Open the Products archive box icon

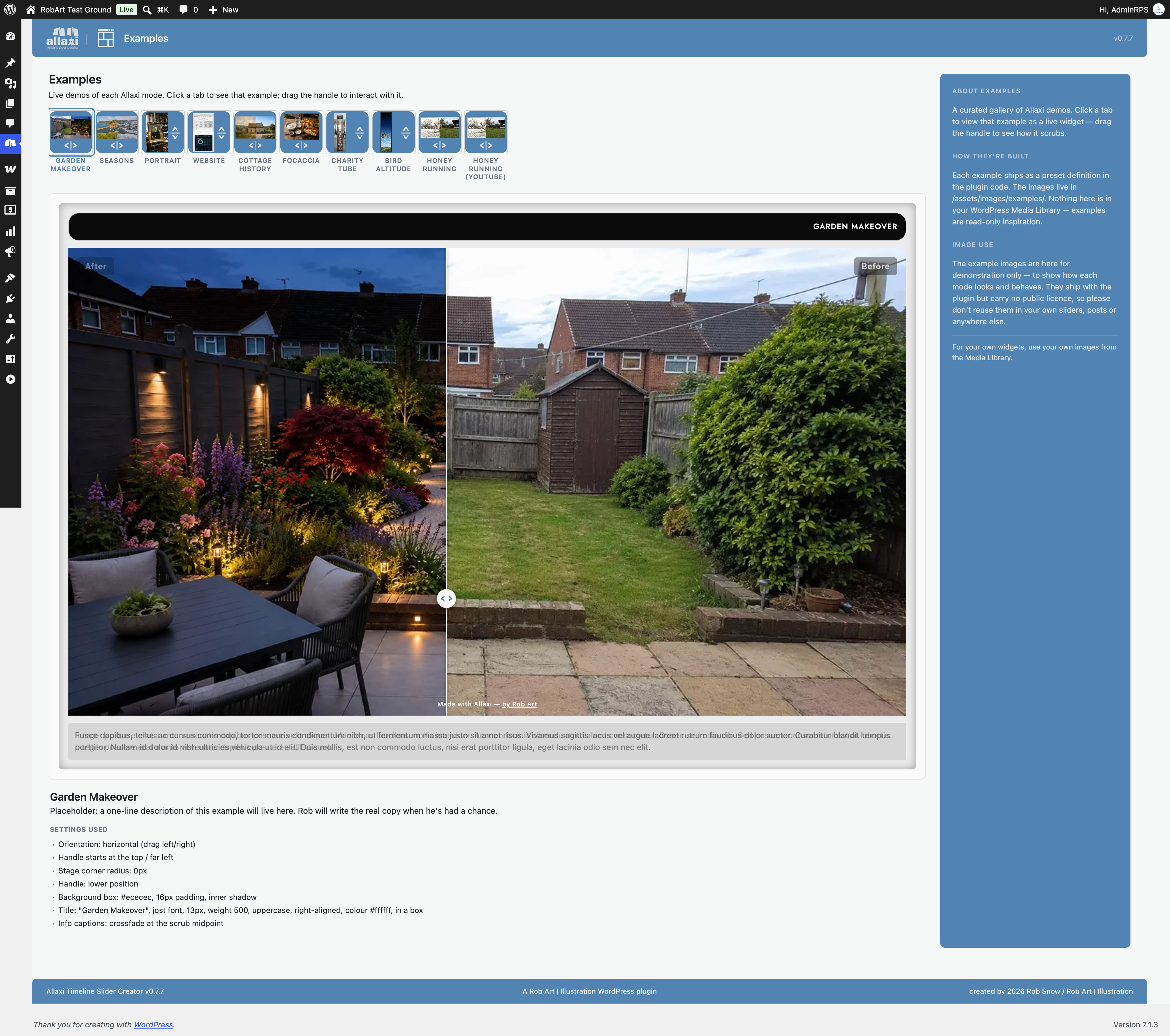pos(10,190)
